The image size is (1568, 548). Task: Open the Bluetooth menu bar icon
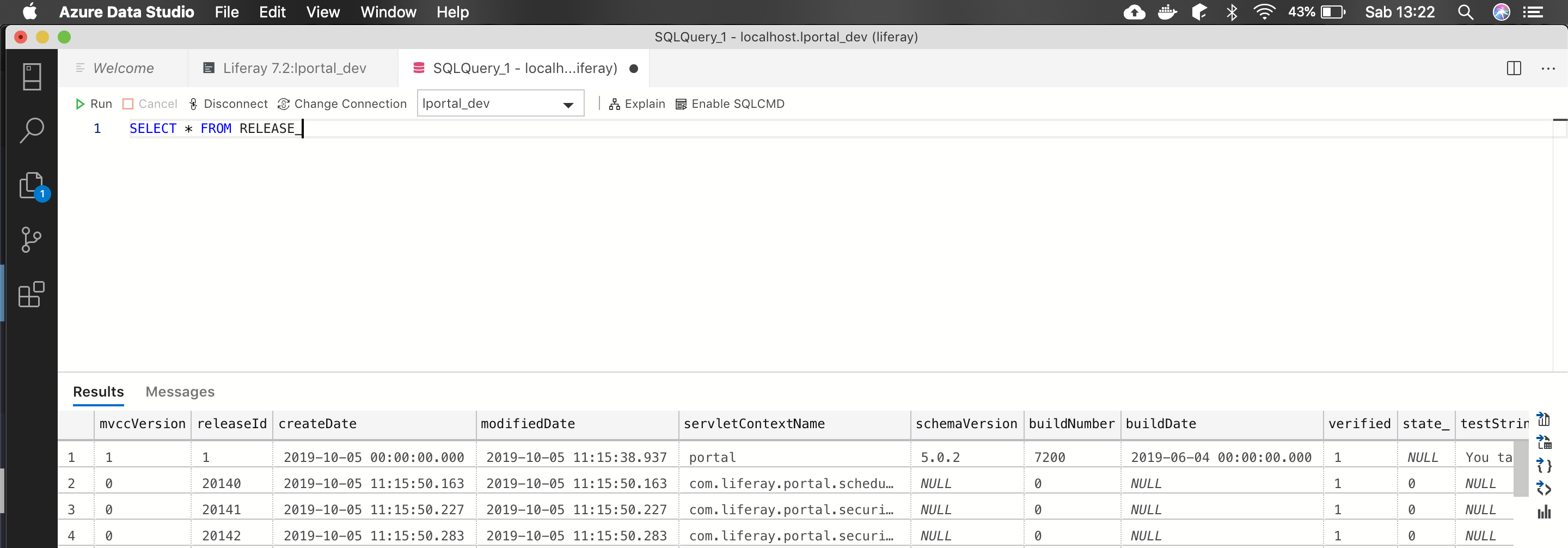1232,12
